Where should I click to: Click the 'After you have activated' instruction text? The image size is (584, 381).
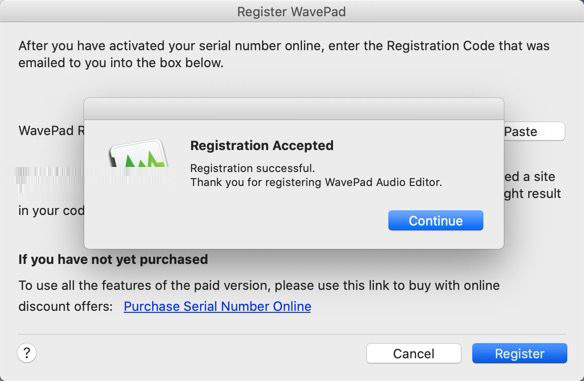tap(284, 54)
